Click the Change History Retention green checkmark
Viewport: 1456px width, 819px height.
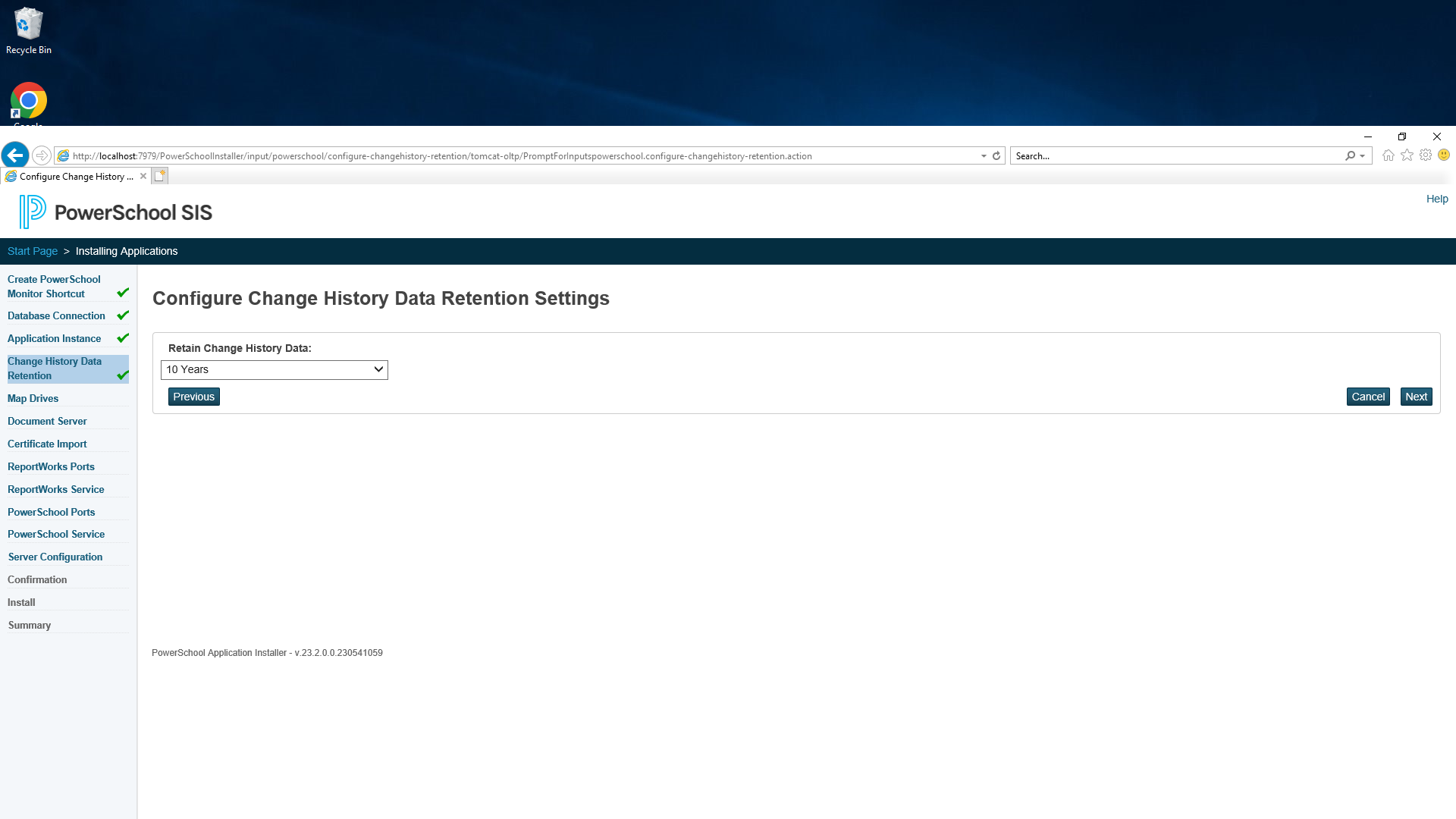click(123, 375)
